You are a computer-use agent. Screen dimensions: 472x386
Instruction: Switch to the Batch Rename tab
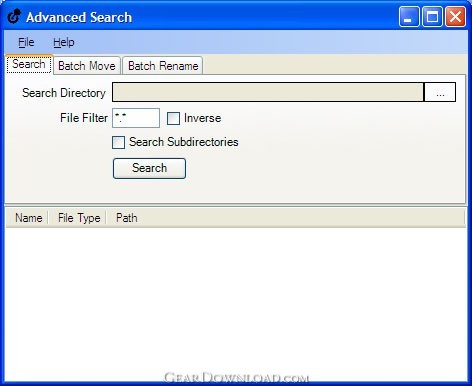pyautogui.click(x=163, y=65)
